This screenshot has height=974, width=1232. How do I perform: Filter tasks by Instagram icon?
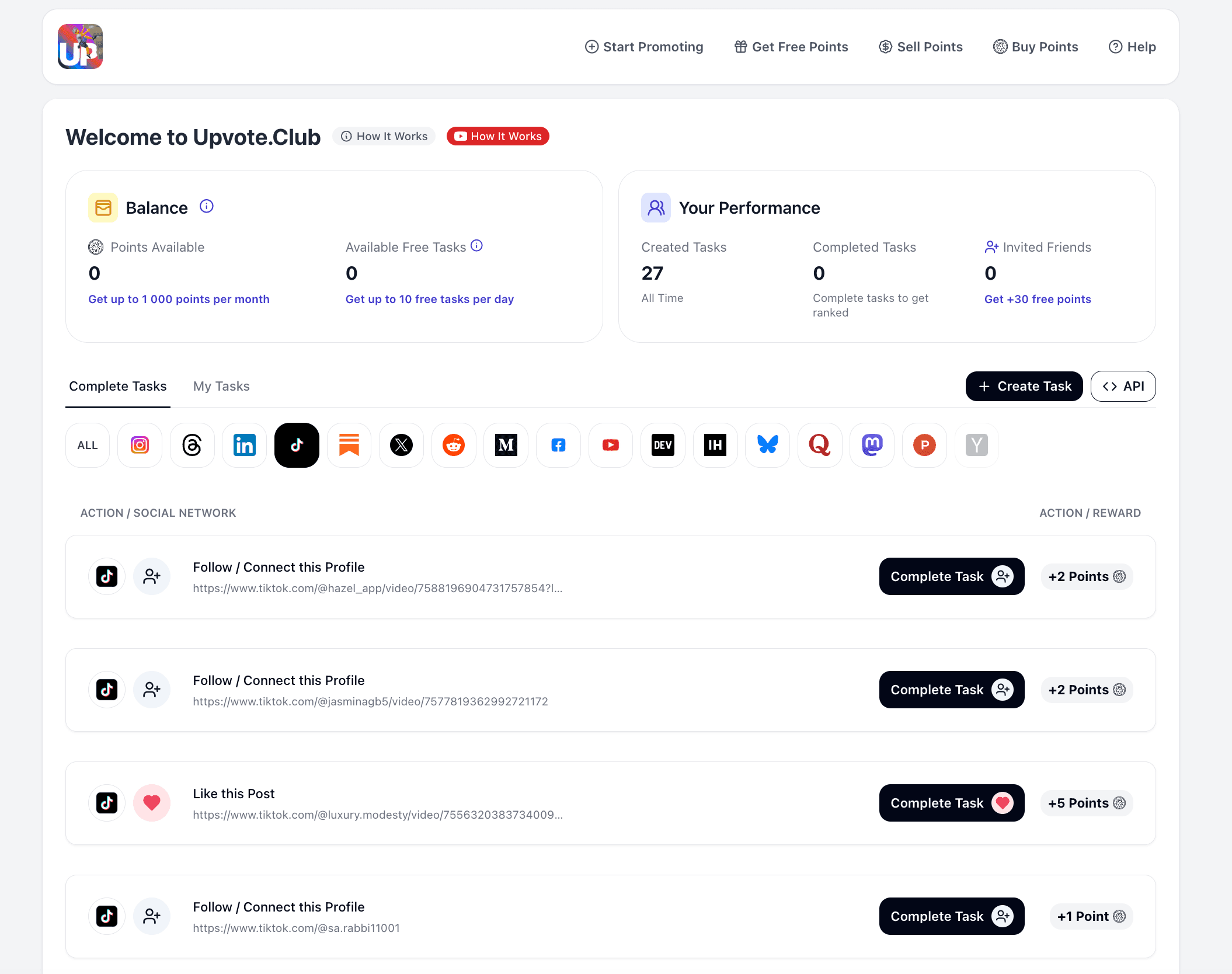click(140, 445)
